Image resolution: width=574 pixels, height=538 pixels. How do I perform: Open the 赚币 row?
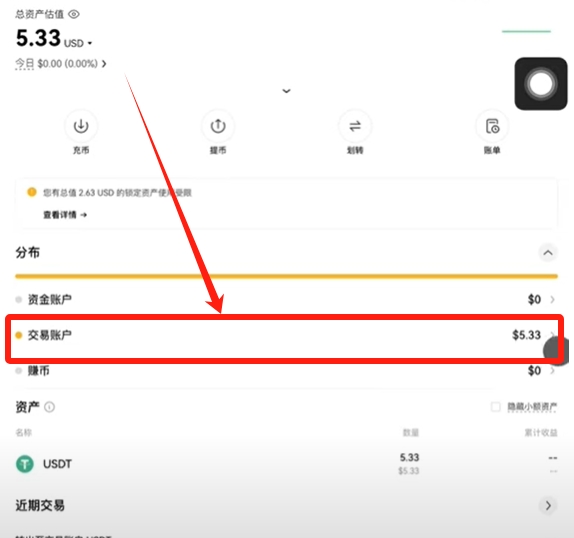click(286, 371)
